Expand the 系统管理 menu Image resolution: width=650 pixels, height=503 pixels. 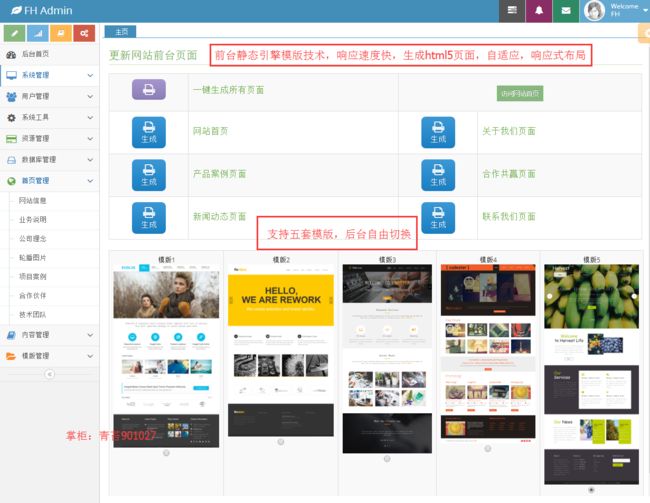tap(50, 75)
